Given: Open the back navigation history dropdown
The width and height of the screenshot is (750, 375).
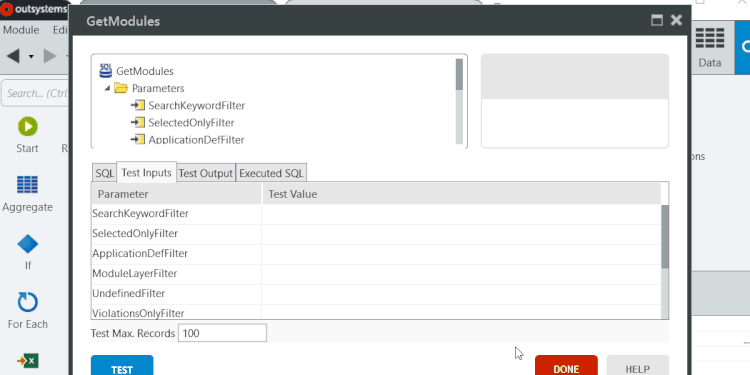Looking at the screenshot, I should [31, 56].
